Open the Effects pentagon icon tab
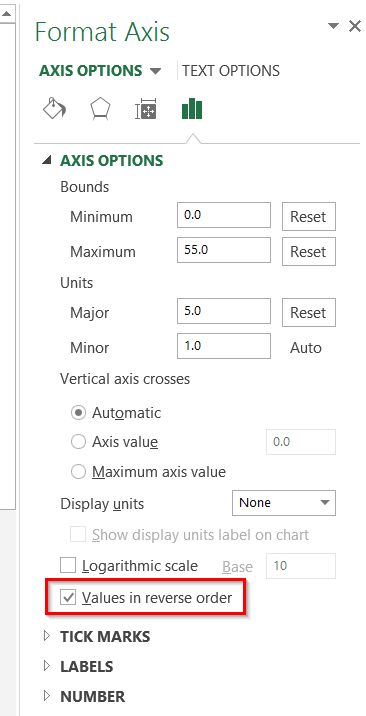 point(100,109)
